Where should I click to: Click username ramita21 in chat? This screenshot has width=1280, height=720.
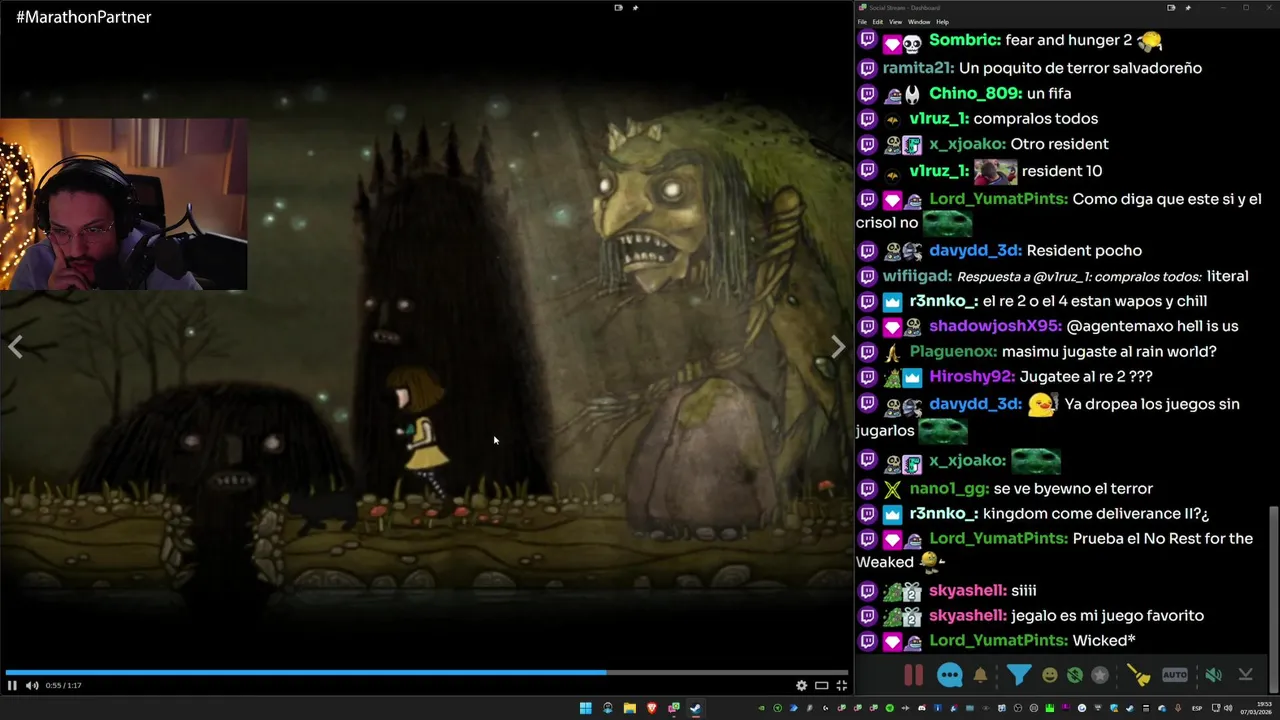918,68
